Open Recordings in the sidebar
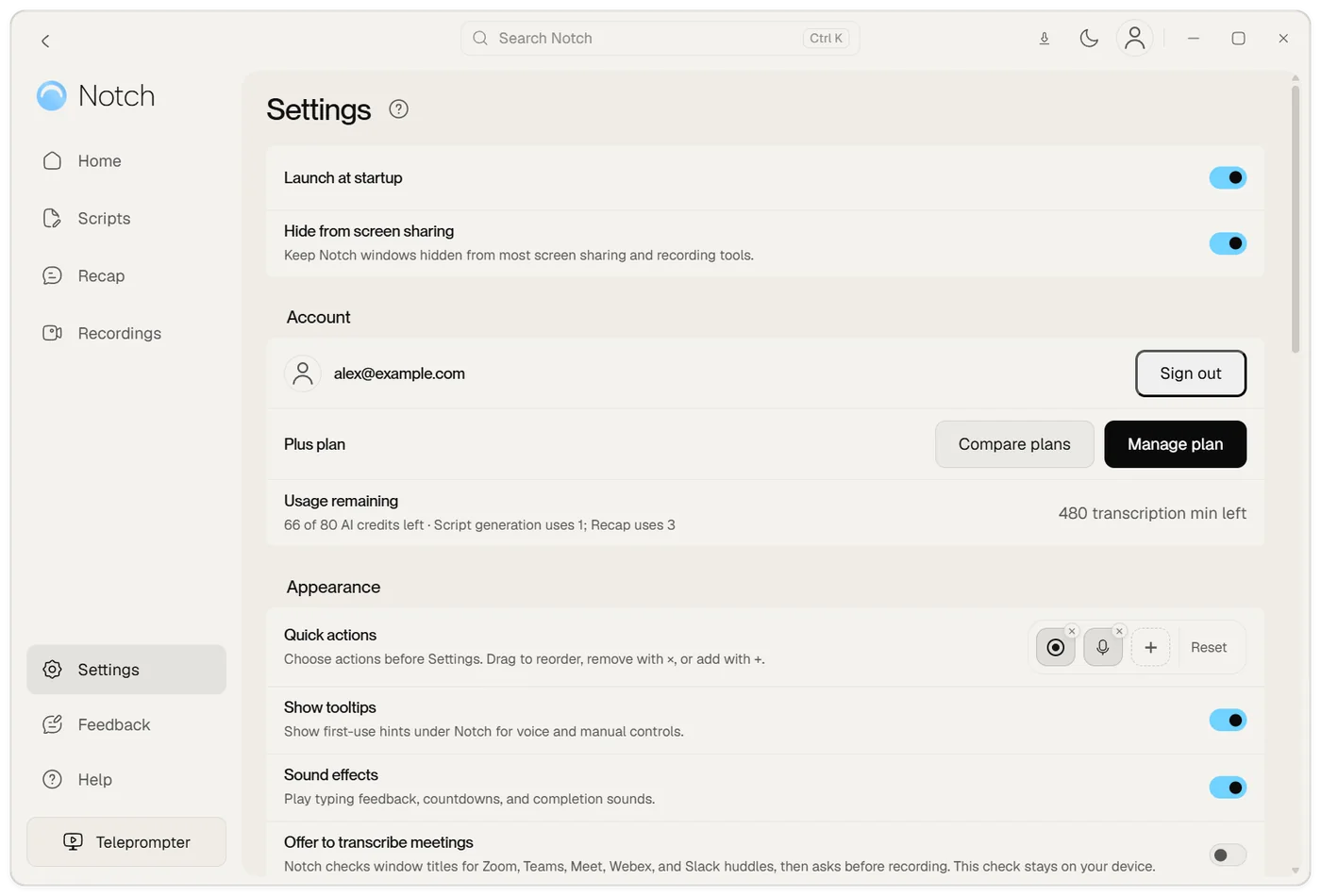1321x896 pixels. click(126, 334)
